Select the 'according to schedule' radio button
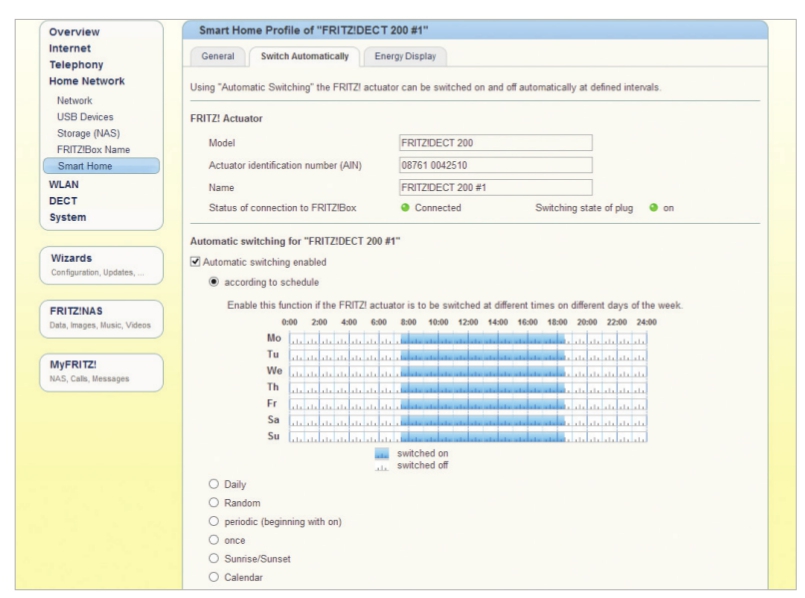The image size is (805, 598). pos(214,282)
